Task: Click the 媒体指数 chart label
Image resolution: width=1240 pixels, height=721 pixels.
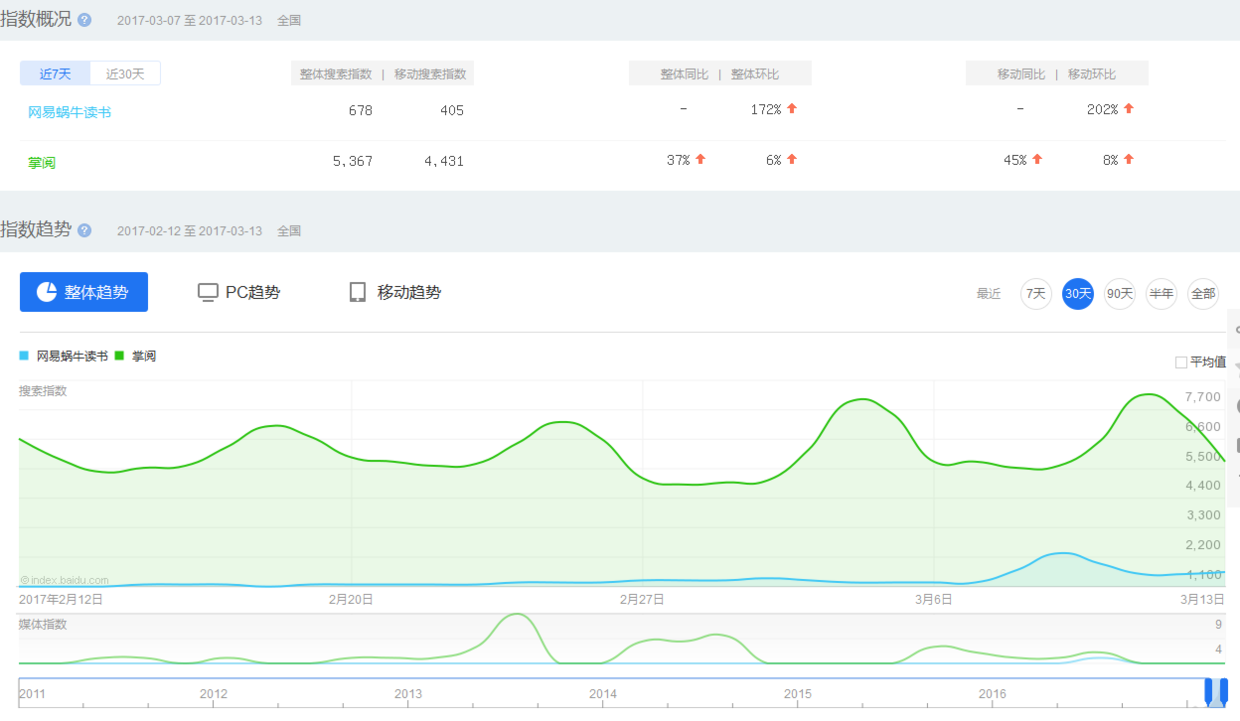Action: (43, 625)
